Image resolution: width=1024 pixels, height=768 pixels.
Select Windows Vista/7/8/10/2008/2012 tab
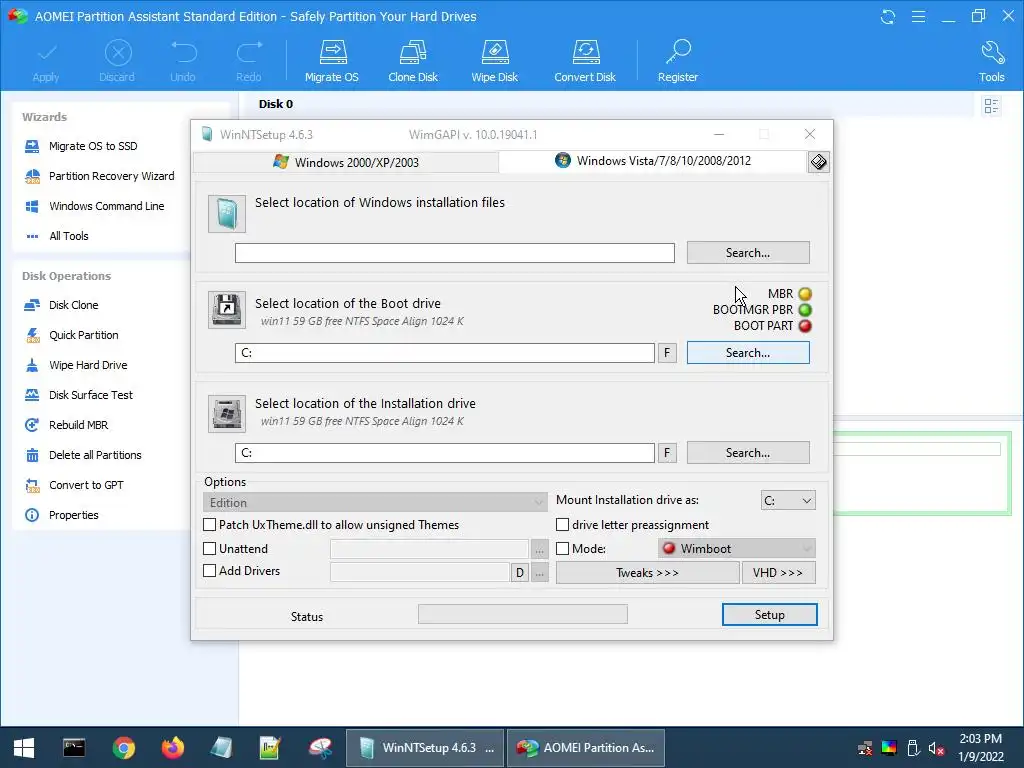coord(653,161)
